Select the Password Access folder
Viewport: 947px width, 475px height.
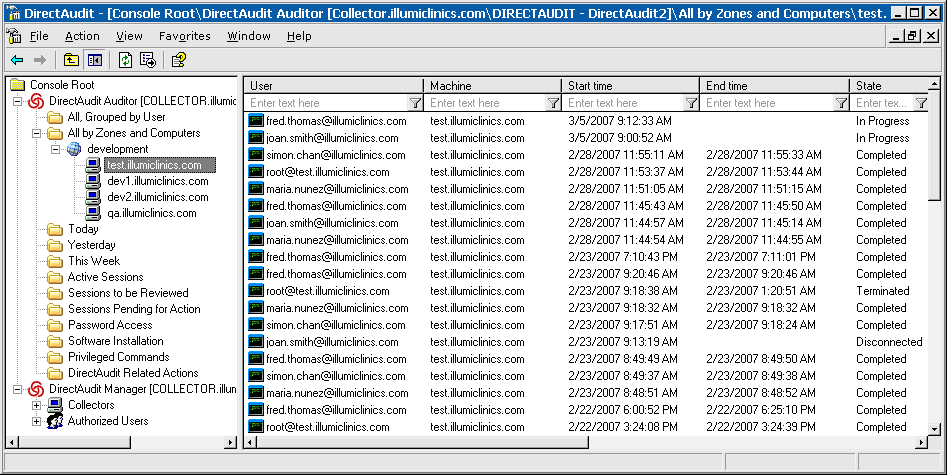pyautogui.click(x=110, y=325)
